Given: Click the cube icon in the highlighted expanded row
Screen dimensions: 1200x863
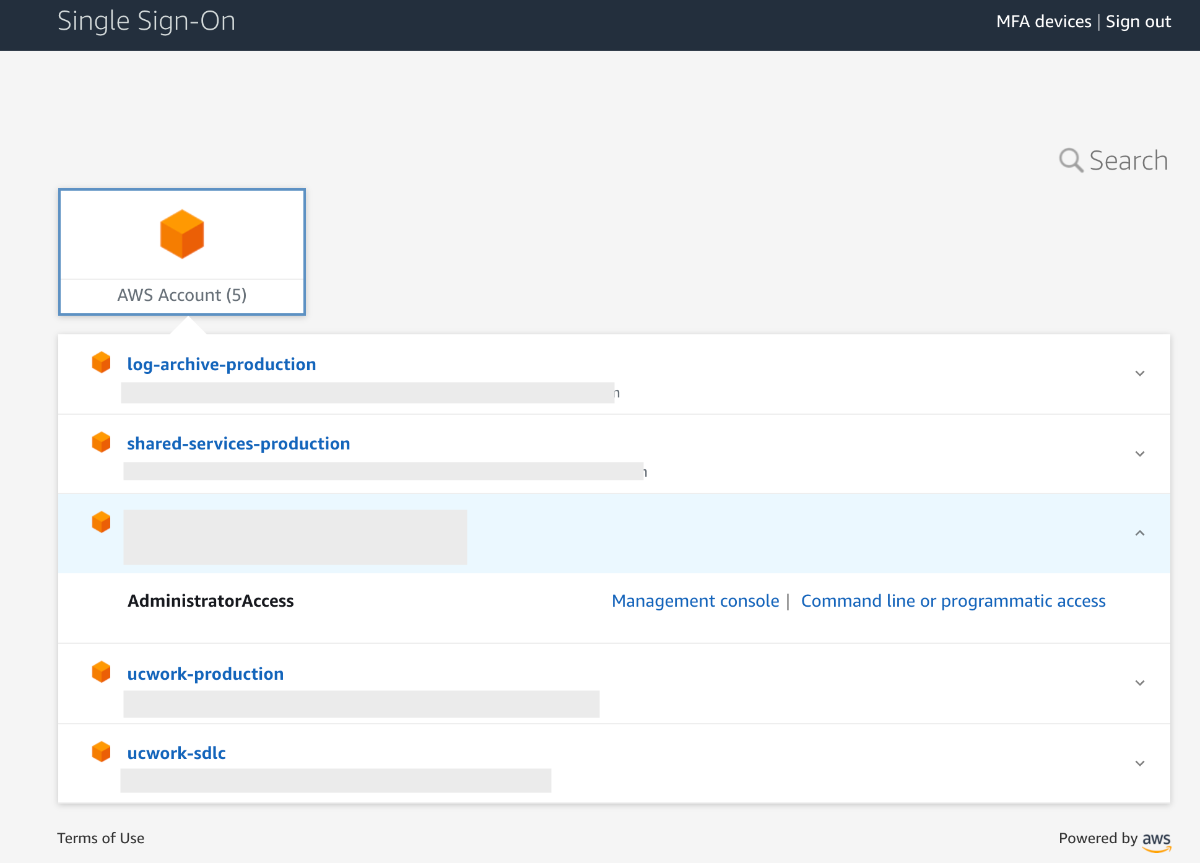Looking at the screenshot, I should pos(101,522).
